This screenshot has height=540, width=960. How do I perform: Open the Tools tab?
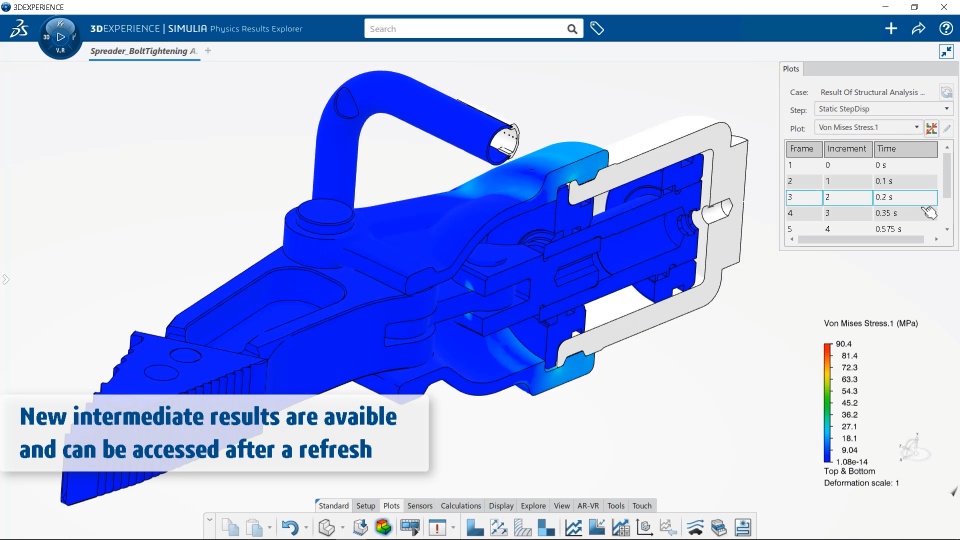(616, 506)
